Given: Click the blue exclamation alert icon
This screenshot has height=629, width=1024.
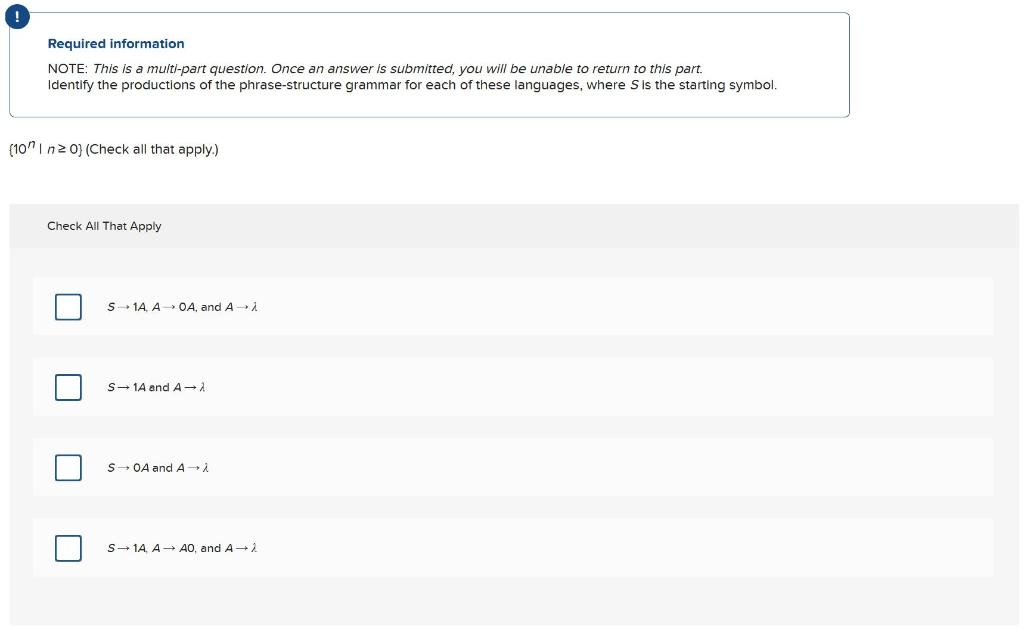Looking at the screenshot, I should [18, 16].
